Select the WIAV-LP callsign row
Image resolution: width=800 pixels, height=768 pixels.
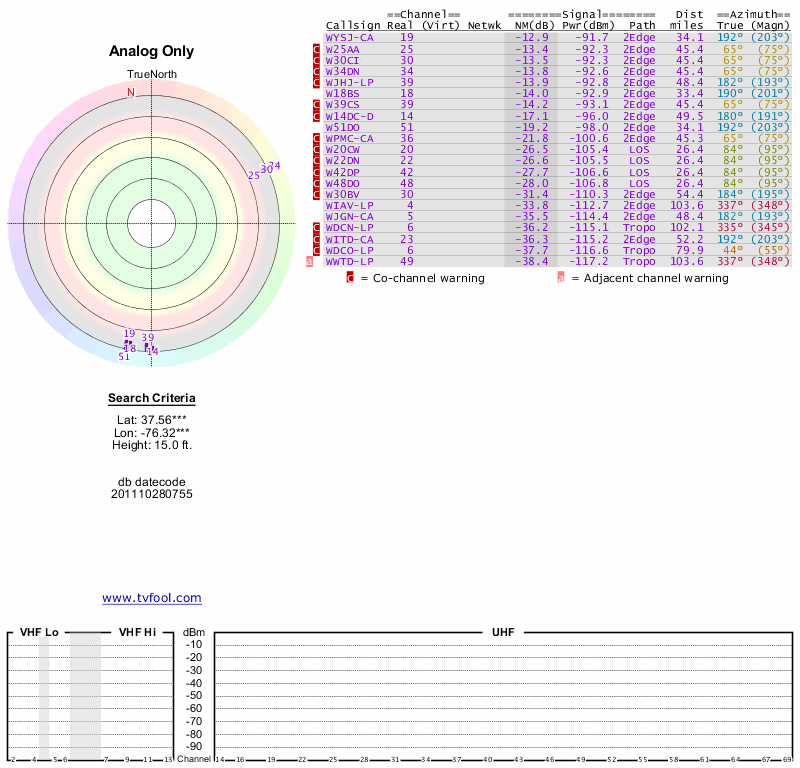pos(348,205)
